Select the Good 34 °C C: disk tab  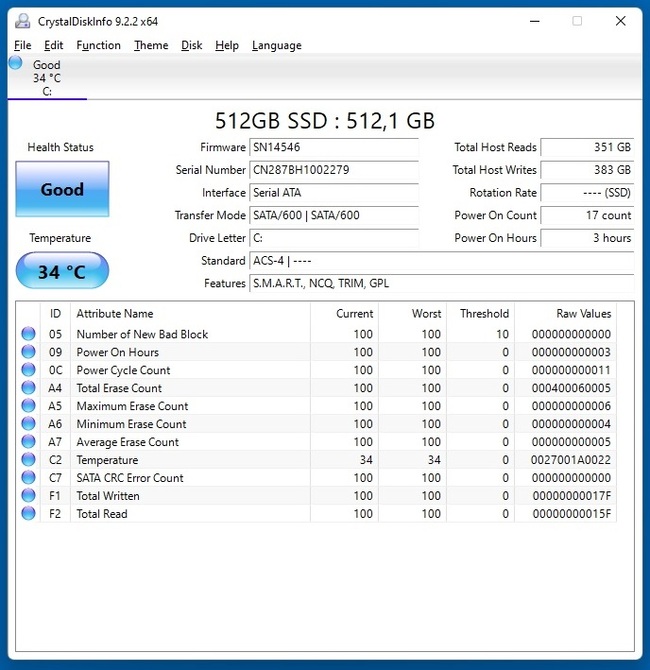coord(46,78)
